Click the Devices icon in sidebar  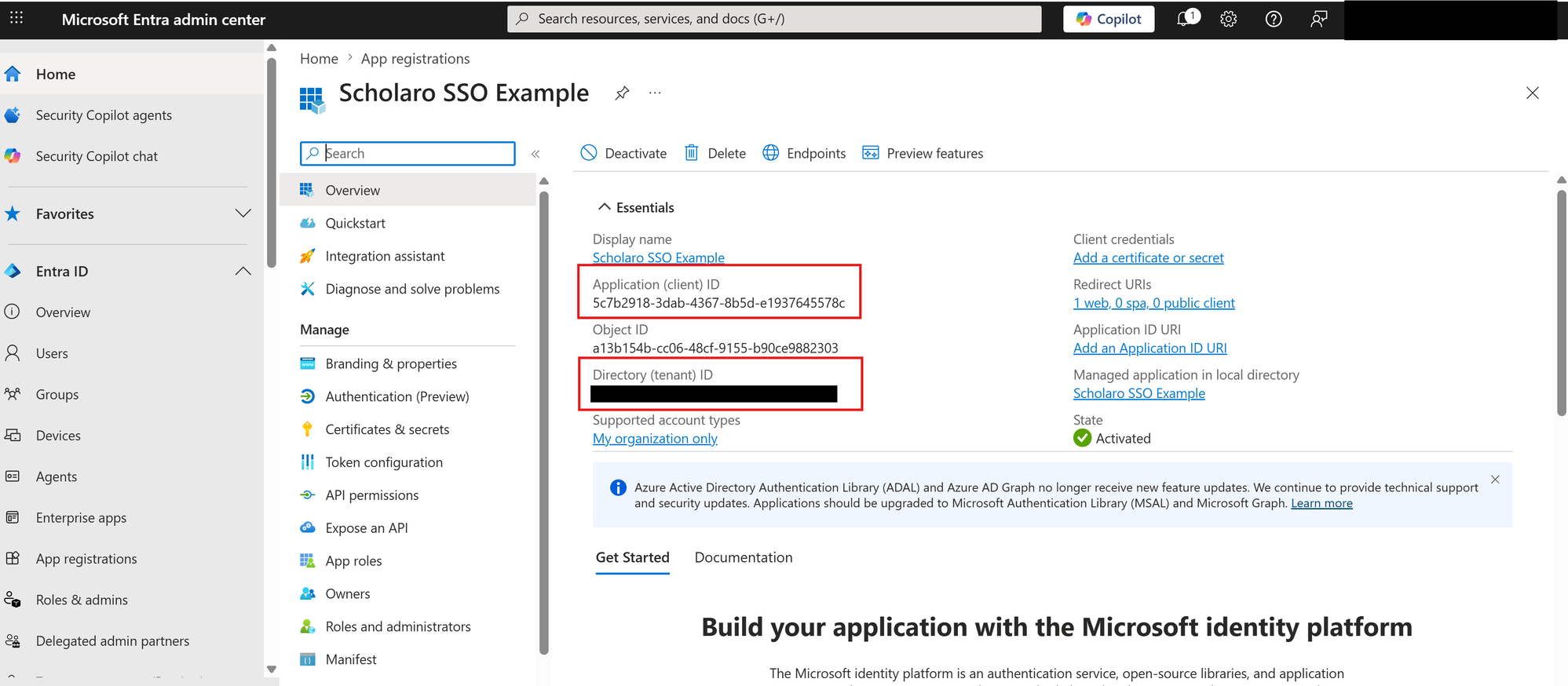13,435
